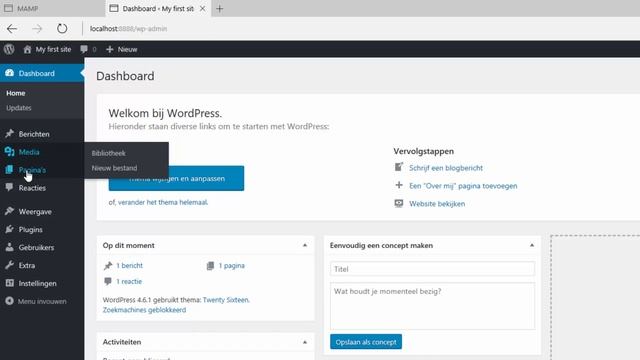
Task: Open the 1 bericht link
Action: click(x=129, y=265)
